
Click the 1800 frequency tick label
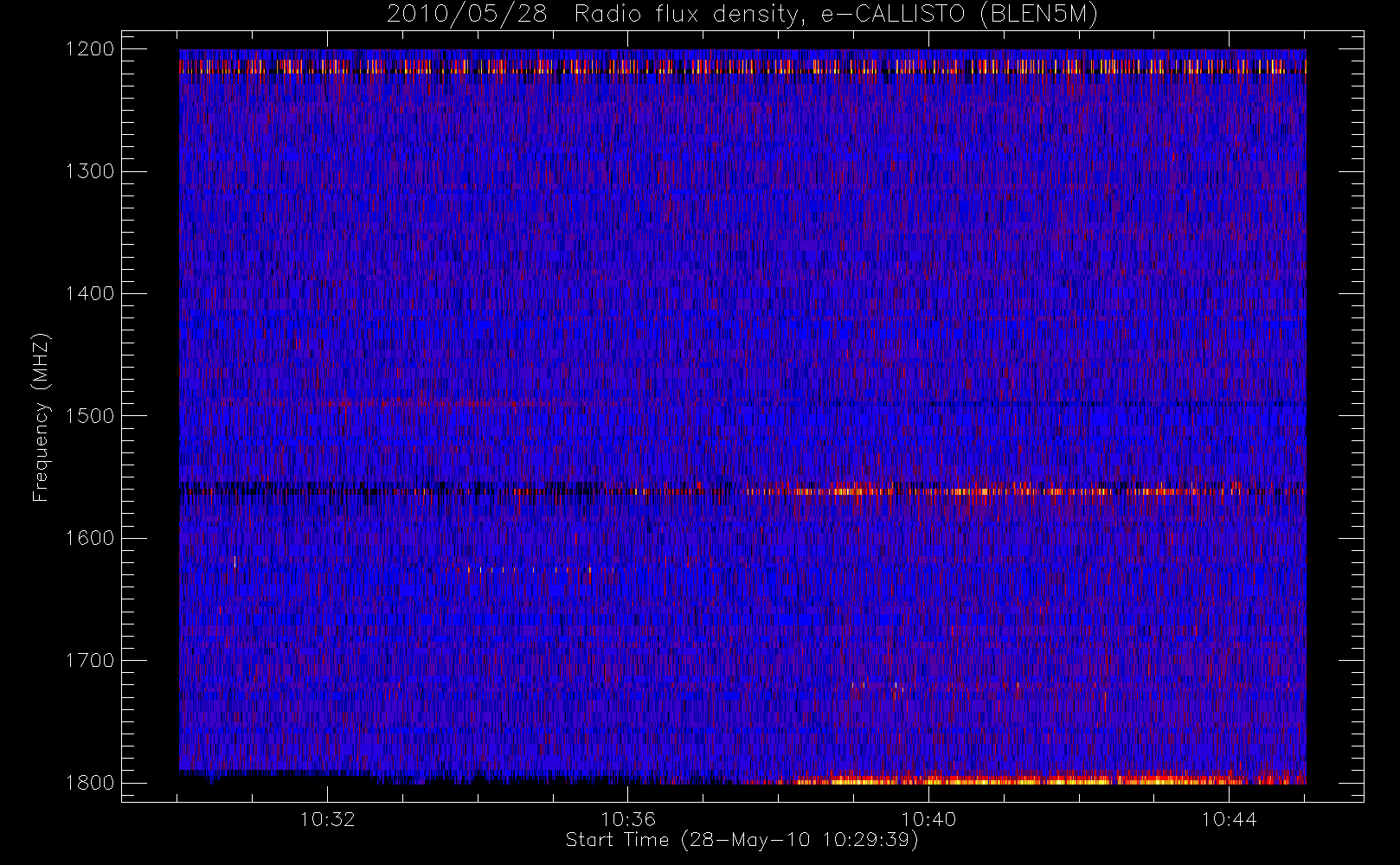click(x=89, y=783)
